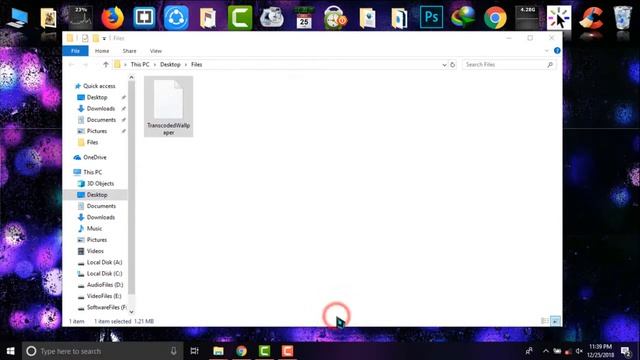Expand the ribbon chevron in Explorer
Image resolution: width=640 pixels, height=360 pixels.
point(547,51)
